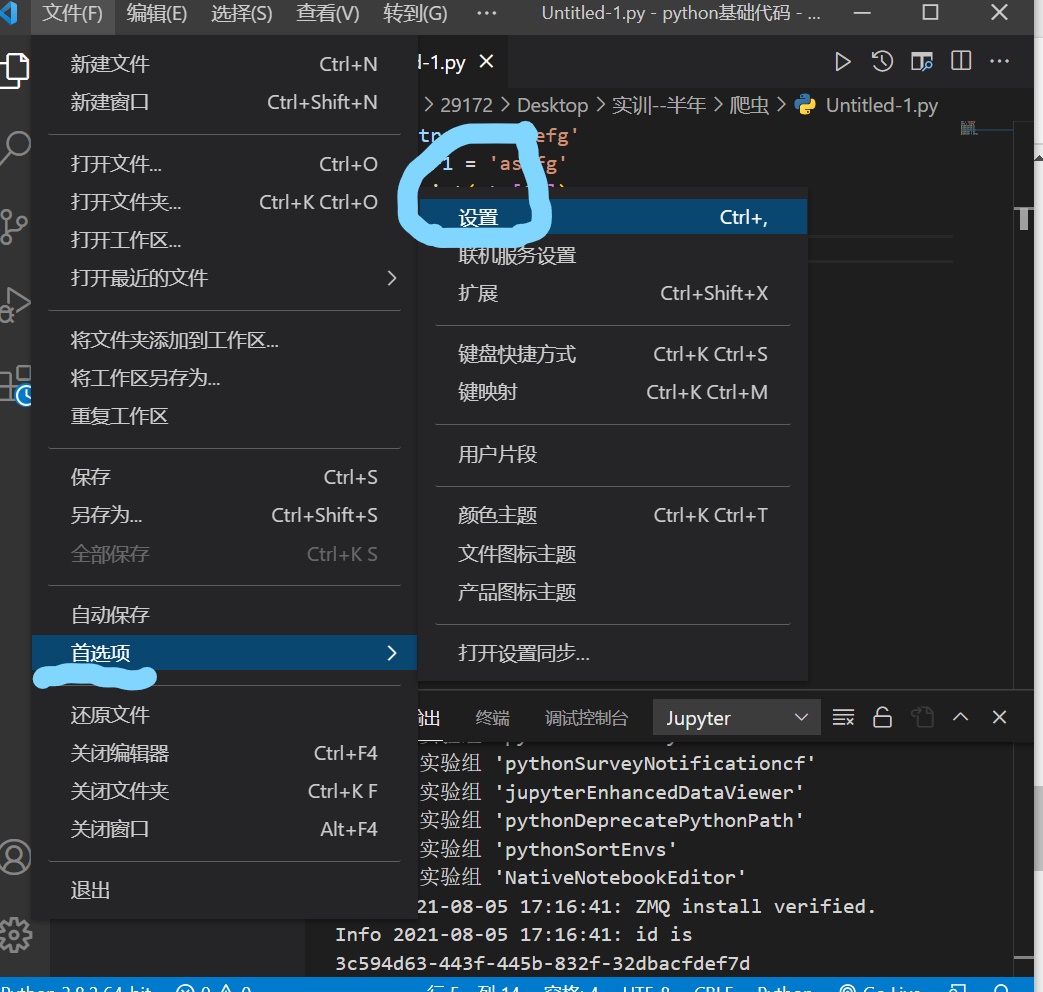This screenshot has width=1043, height=992.
Task: Open the 编辑(E) menu
Action: pyautogui.click(x=157, y=13)
